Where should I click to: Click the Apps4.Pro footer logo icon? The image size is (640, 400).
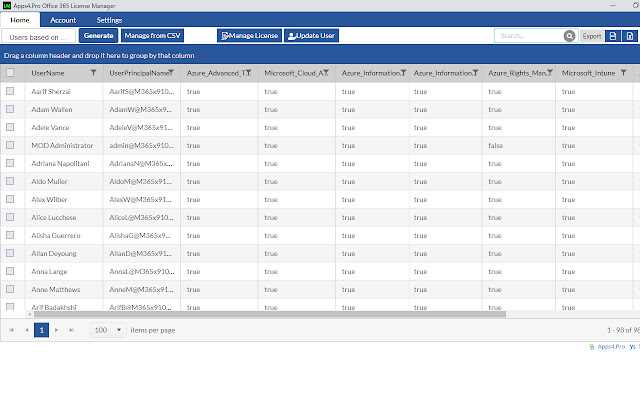click(592, 347)
